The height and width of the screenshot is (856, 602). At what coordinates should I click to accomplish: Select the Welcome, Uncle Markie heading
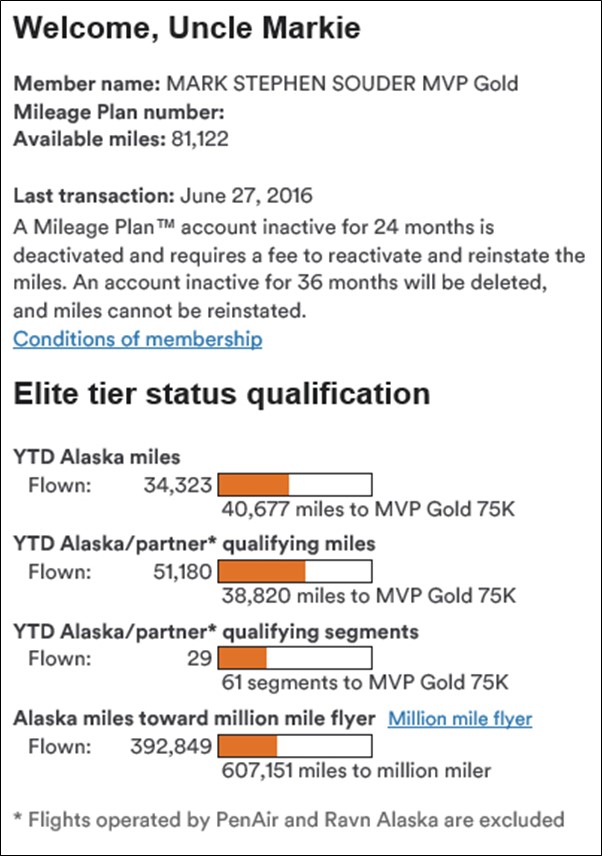pyautogui.click(x=187, y=28)
